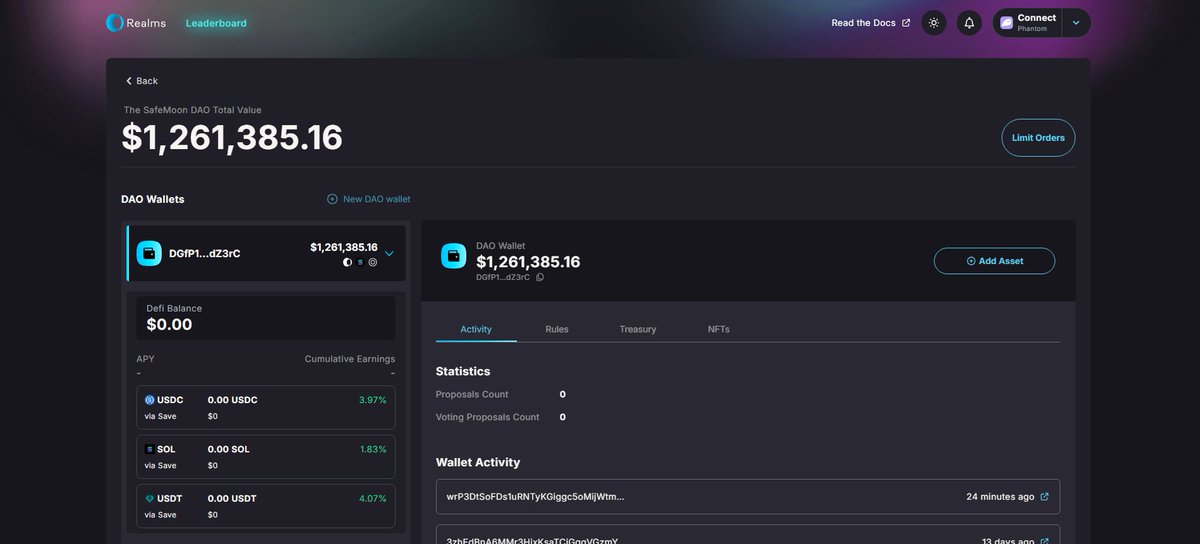Toggle the light/dark theme sun icon
Viewport: 1200px width, 544px height.
coord(934,23)
